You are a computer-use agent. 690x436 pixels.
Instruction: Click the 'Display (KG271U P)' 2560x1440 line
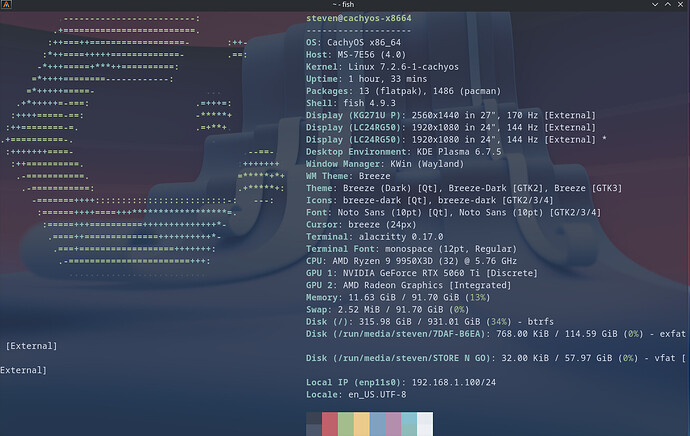click(x=451, y=115)
